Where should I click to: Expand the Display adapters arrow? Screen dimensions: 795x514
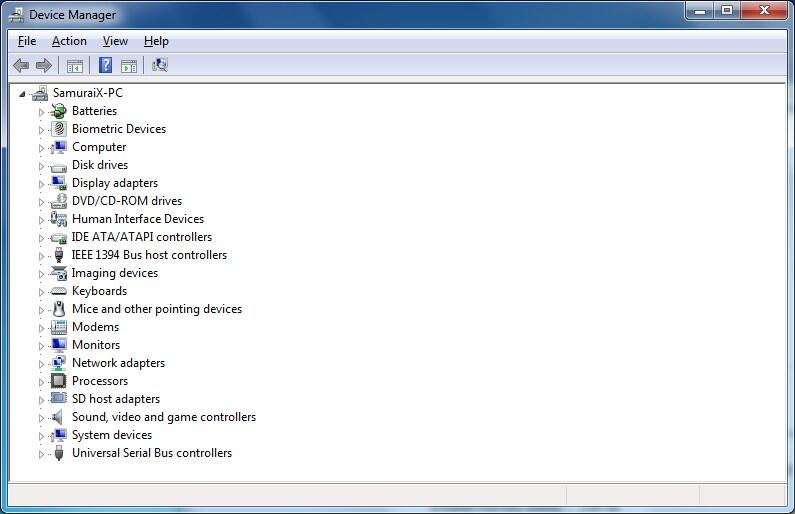point(42,184)
